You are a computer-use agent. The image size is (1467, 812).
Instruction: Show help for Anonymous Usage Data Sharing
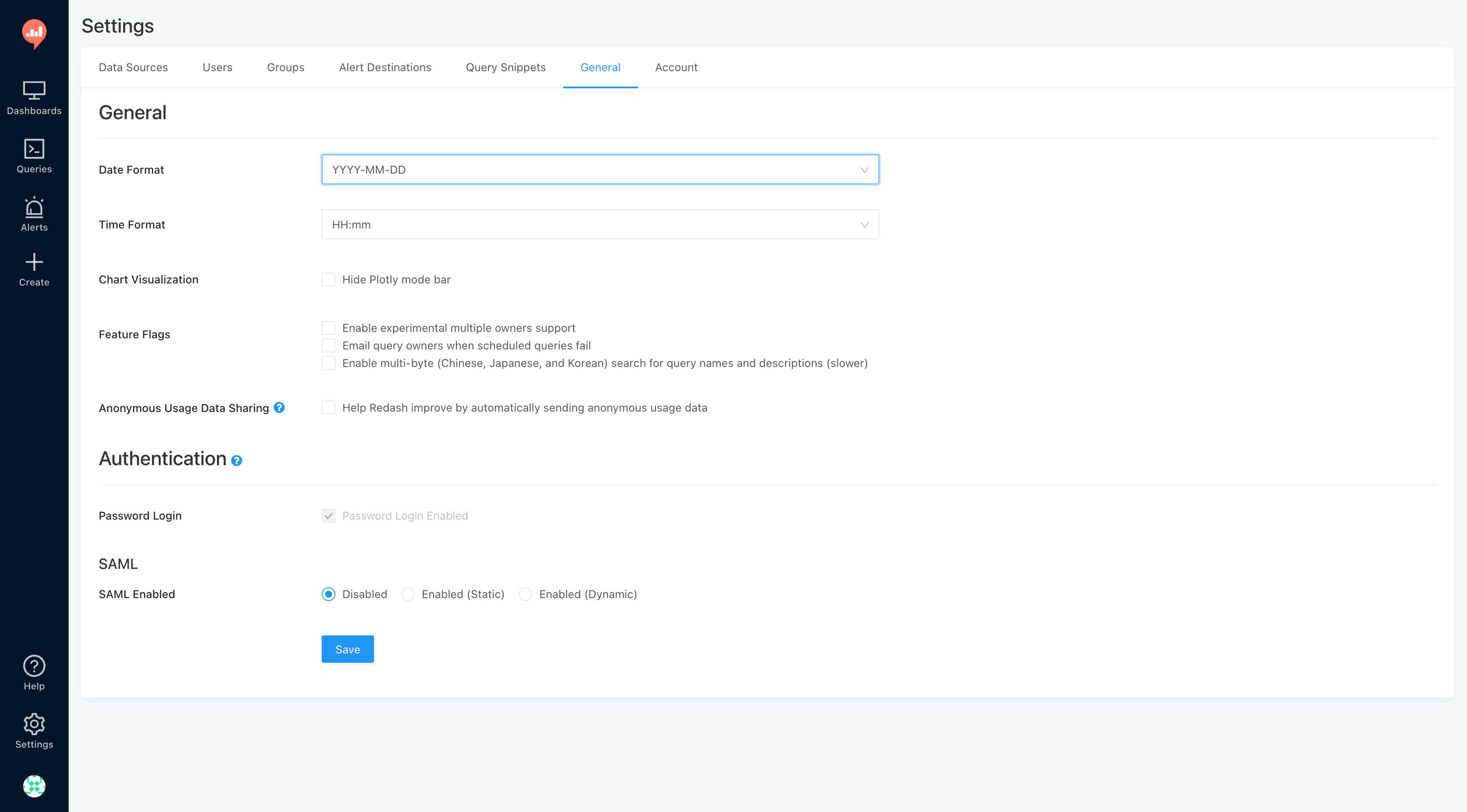tap(279, 407)
